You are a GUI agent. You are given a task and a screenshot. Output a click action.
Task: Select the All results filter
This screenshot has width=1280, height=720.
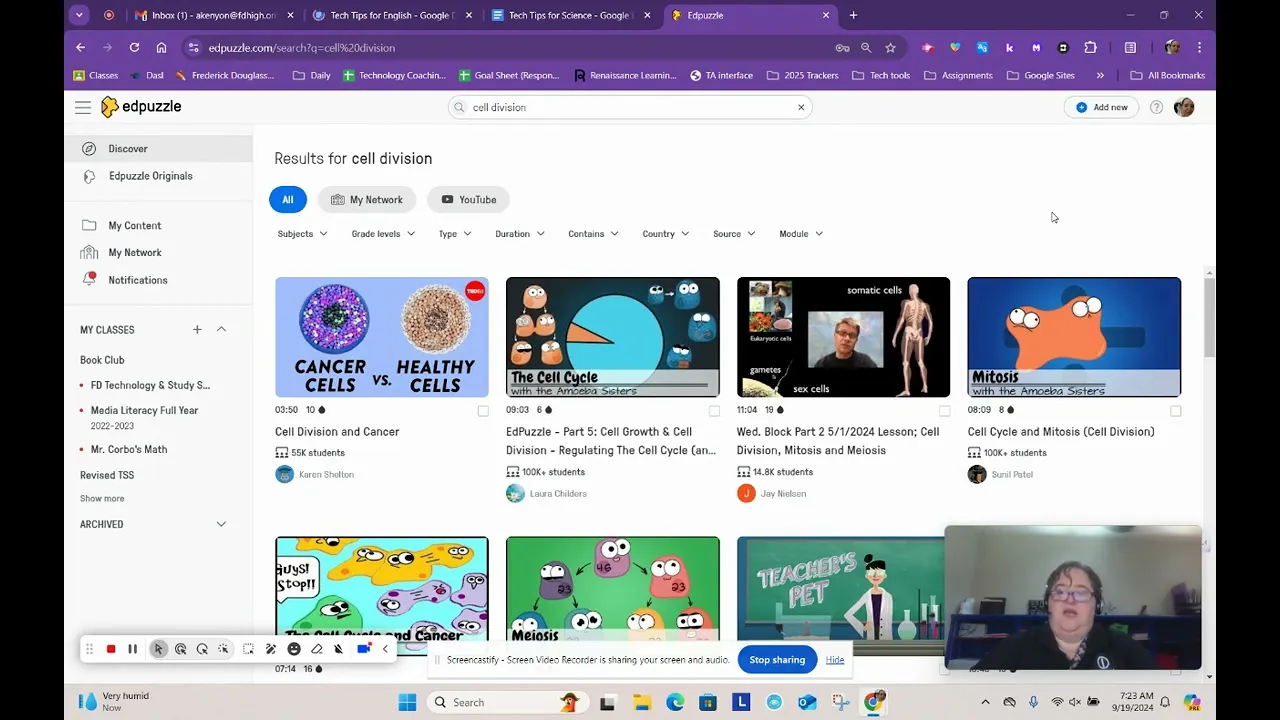pos(287,200)
